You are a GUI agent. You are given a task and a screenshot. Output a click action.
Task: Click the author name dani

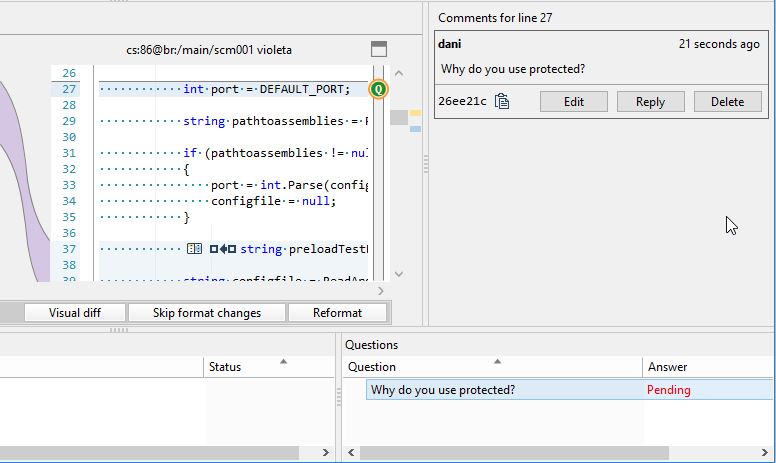pos(449,44)
